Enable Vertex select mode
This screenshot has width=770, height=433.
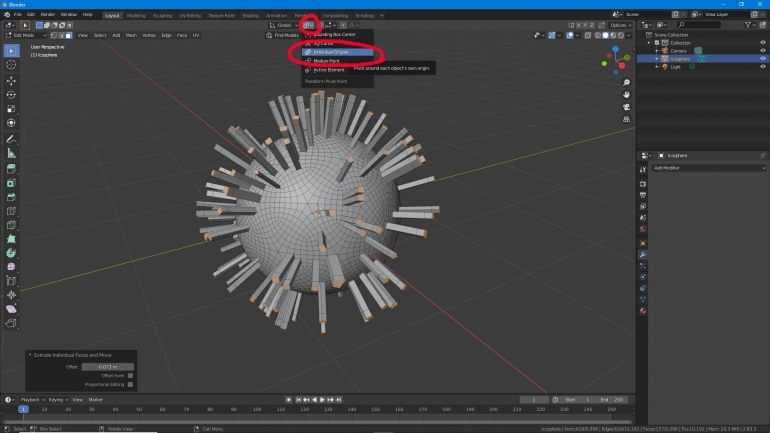pyautogui.click(x=53, y=35)
